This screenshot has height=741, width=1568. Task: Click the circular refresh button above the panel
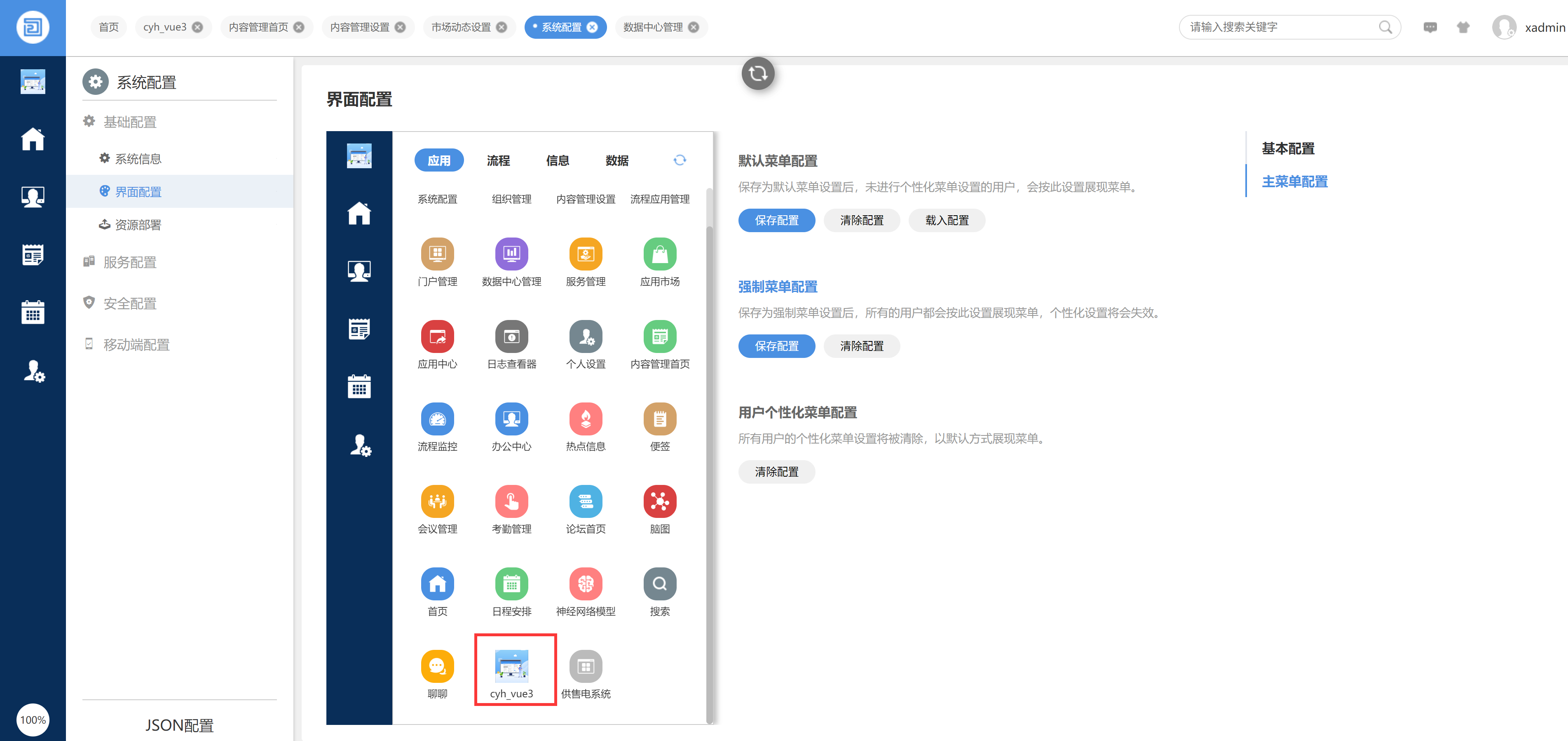pos(757,74)
